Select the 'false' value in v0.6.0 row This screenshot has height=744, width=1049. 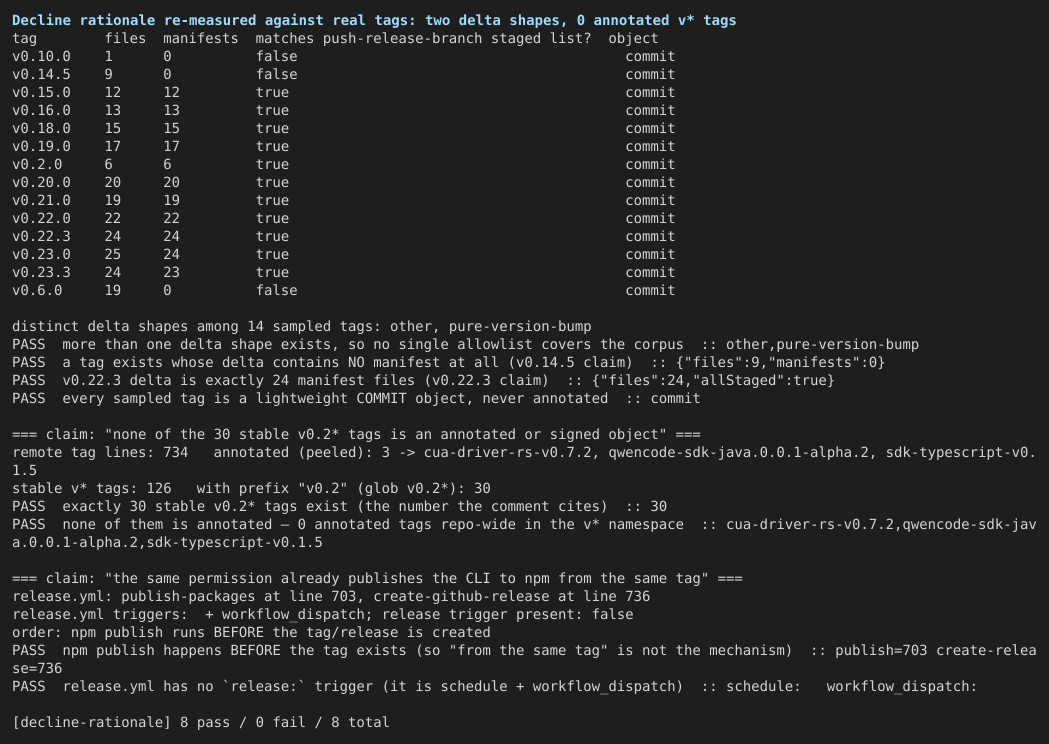point(276,291)
